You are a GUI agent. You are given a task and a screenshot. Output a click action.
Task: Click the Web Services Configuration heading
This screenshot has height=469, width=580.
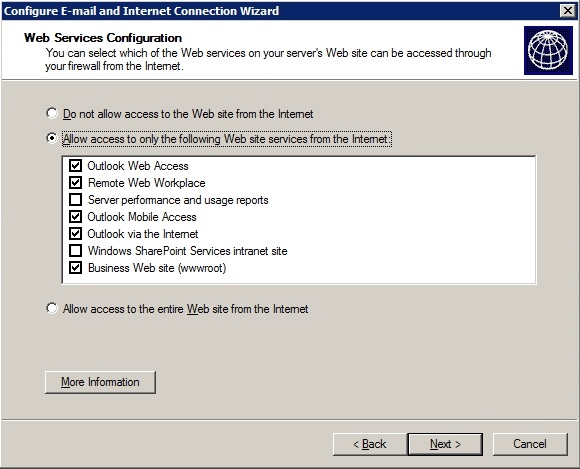(x=103, y=38)
